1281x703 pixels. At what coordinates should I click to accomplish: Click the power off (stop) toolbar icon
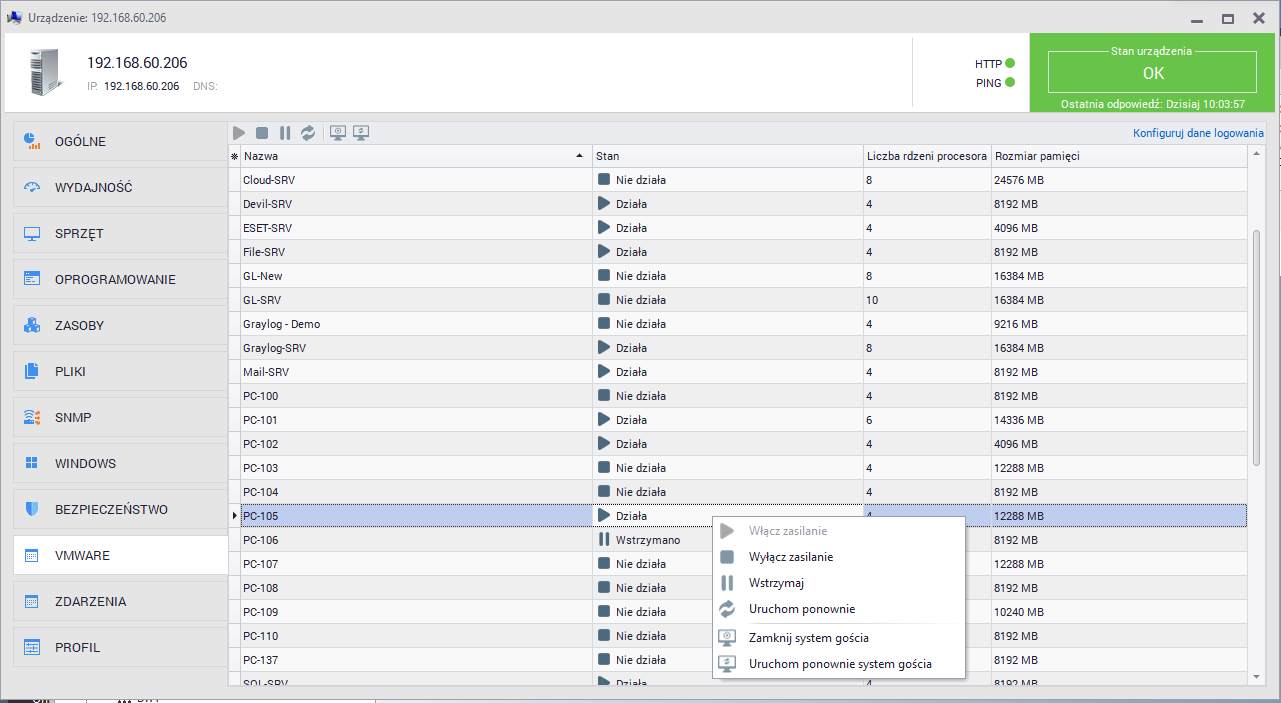[x=262, y=133]
